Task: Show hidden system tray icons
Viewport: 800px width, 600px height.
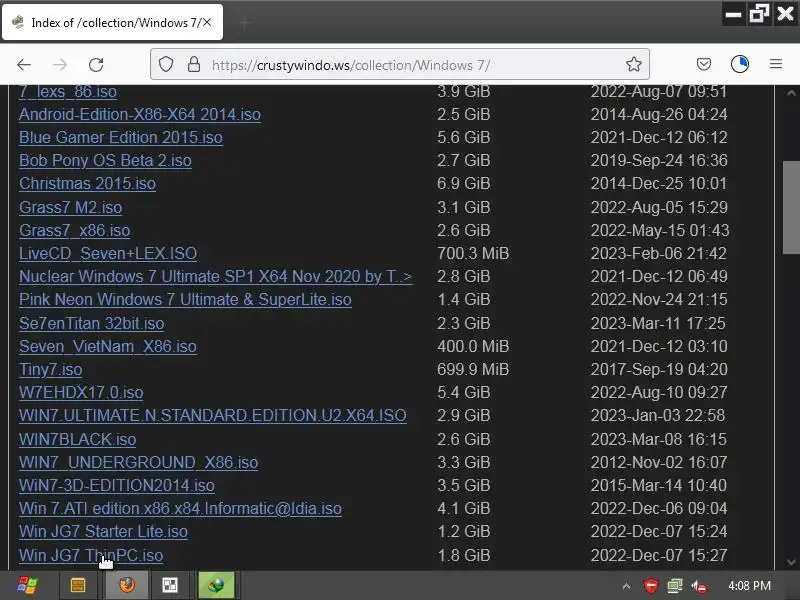Action: point(627,586)
